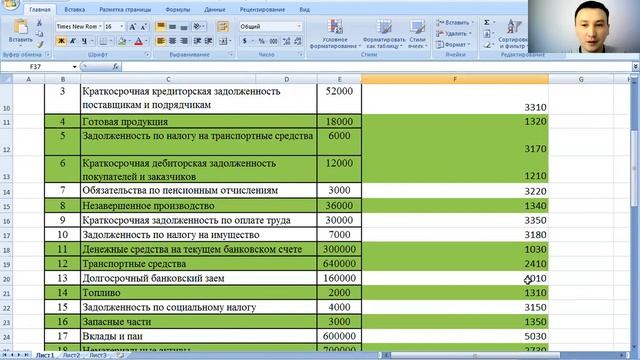Apply the comma (000) number style
This screenshot has width=640, height=360.
(x=273, y=41)
